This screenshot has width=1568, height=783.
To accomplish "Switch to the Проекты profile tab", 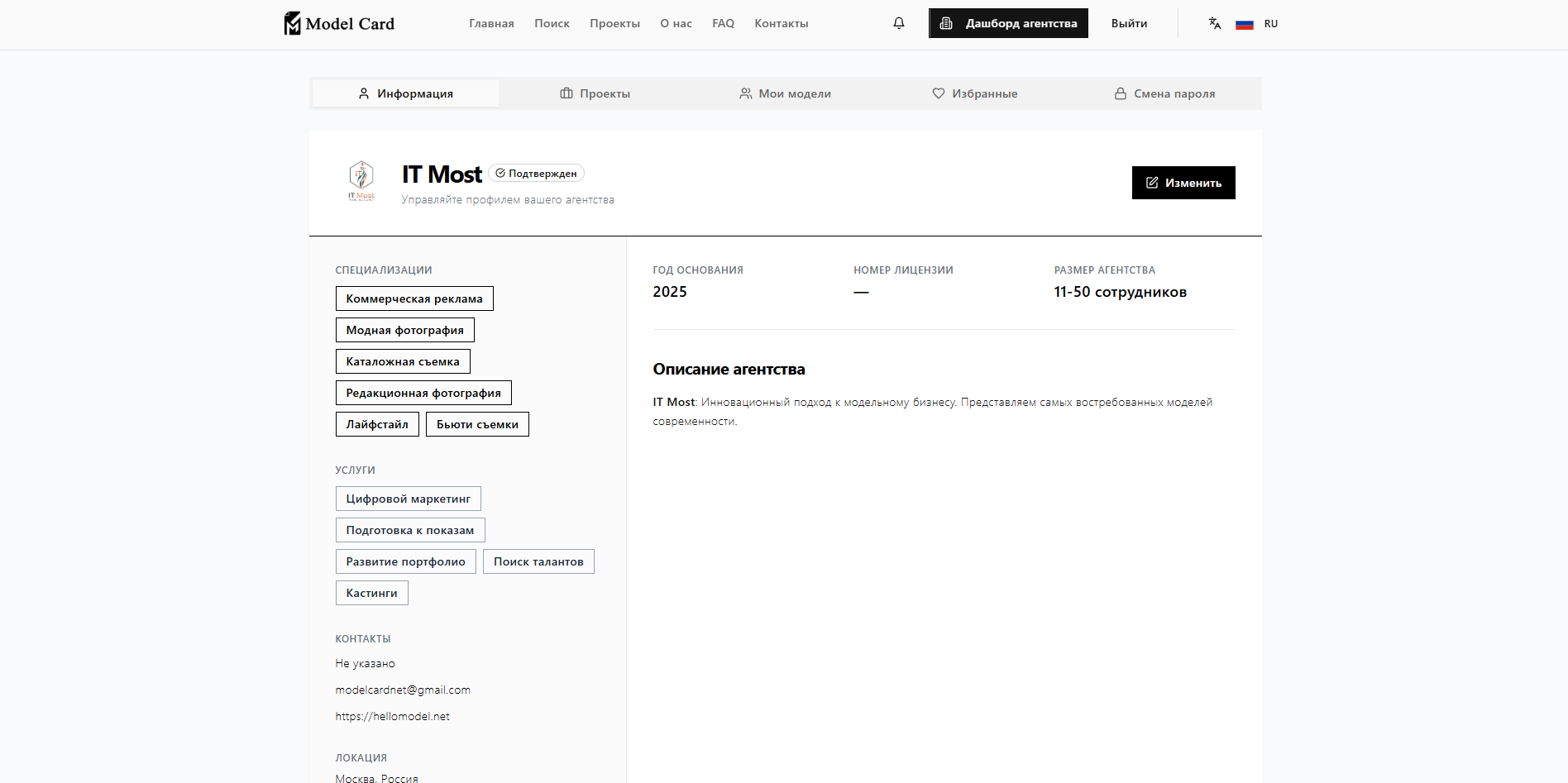I will coord(595,93).
